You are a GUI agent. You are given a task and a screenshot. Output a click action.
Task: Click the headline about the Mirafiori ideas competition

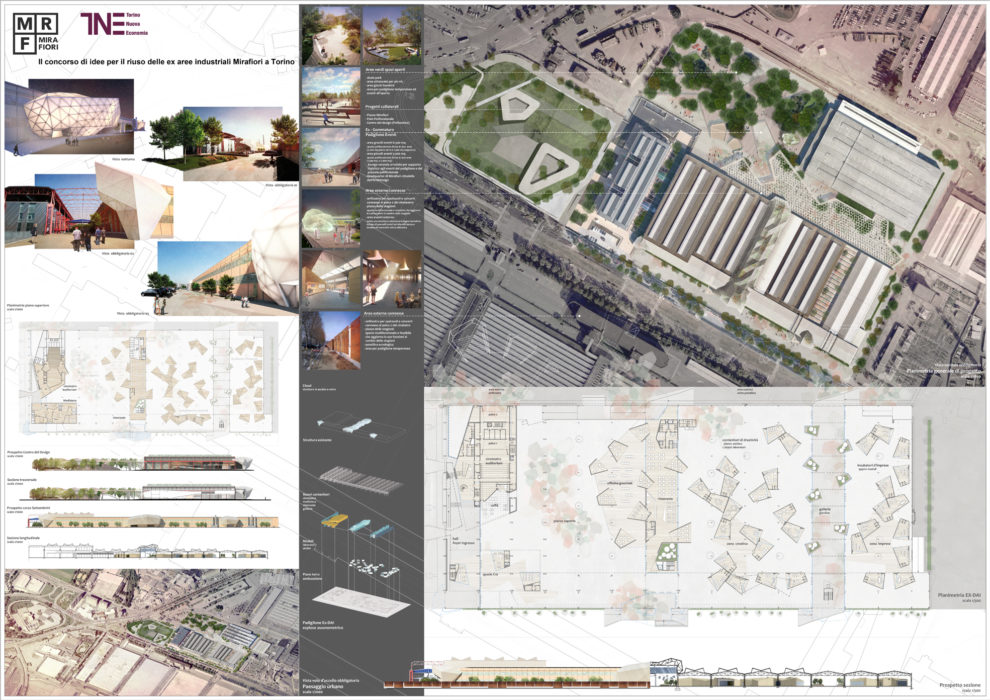pos(165,63)
